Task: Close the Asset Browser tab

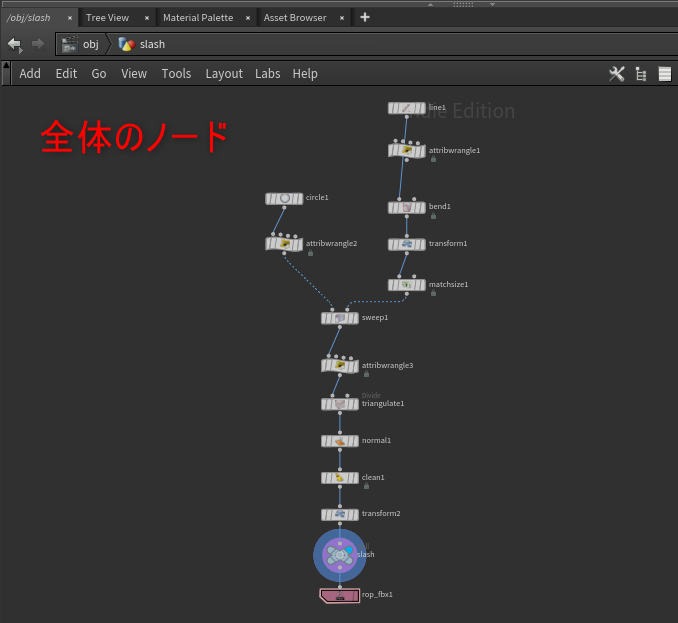Action: tap(342, 18)
